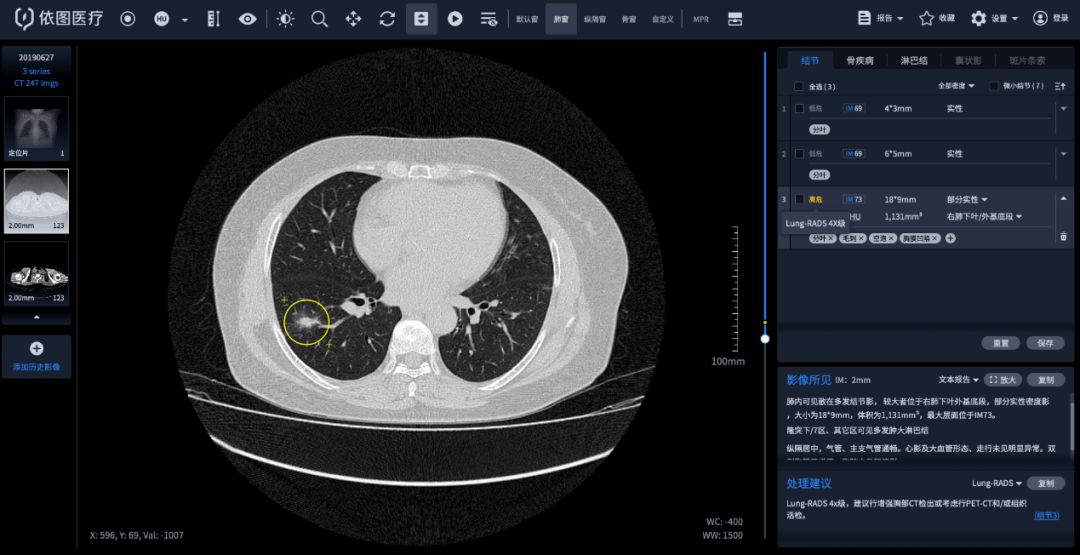Select the pan/move image tool
1080x555 pixels.
353,19
